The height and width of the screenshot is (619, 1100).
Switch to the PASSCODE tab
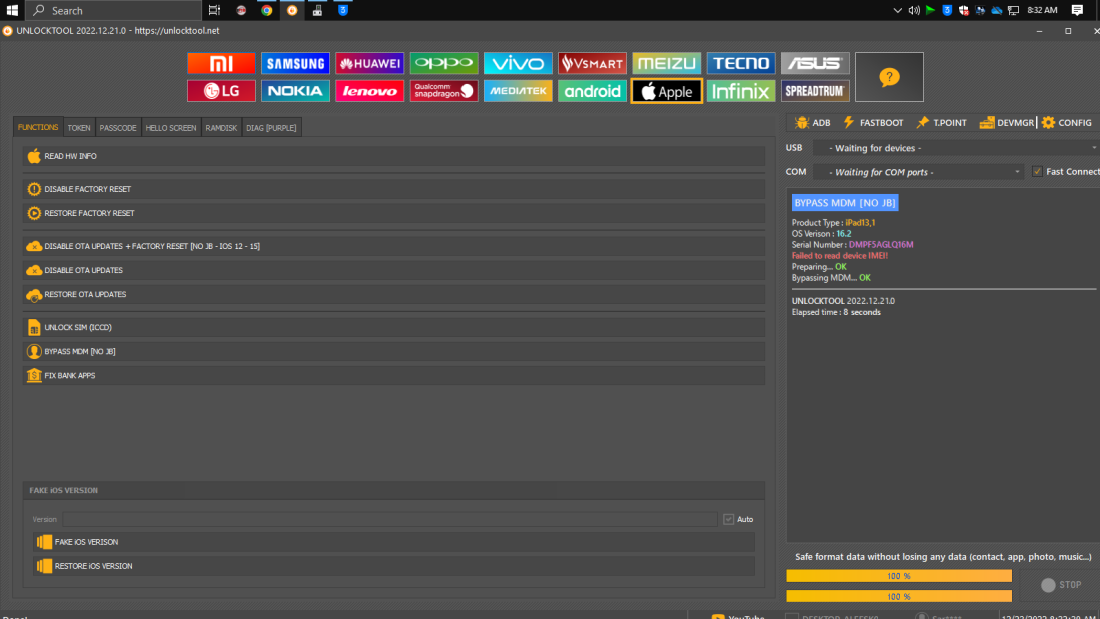[x=118, y=128]
